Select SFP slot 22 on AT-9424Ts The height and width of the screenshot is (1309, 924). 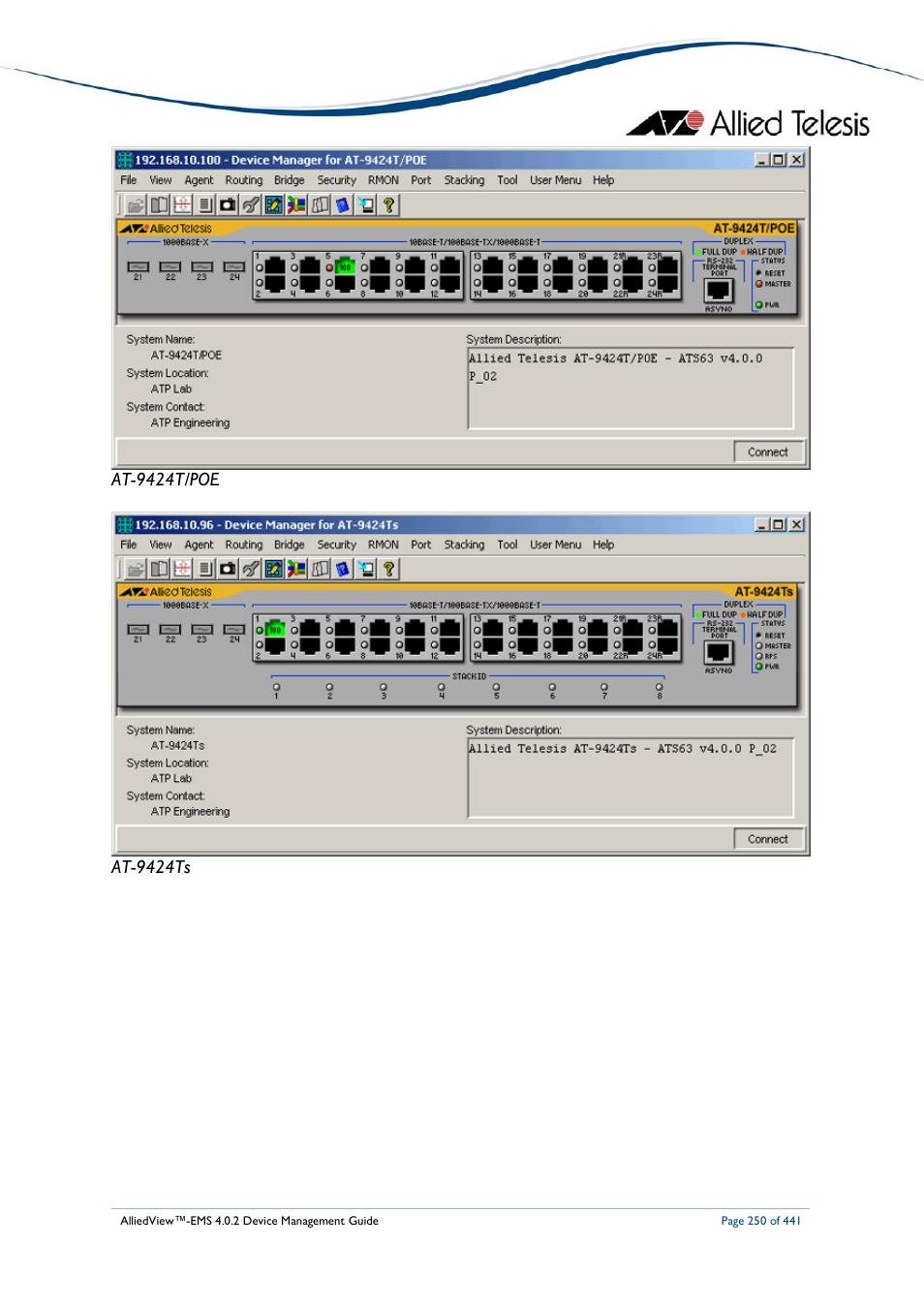[x=170, y=630]
